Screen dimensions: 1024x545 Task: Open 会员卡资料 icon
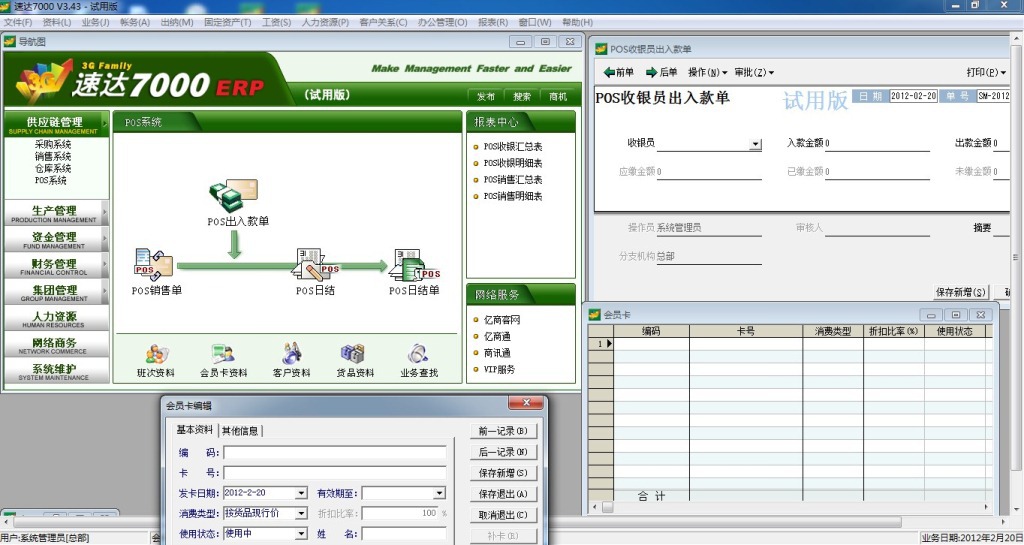point(223,354)
